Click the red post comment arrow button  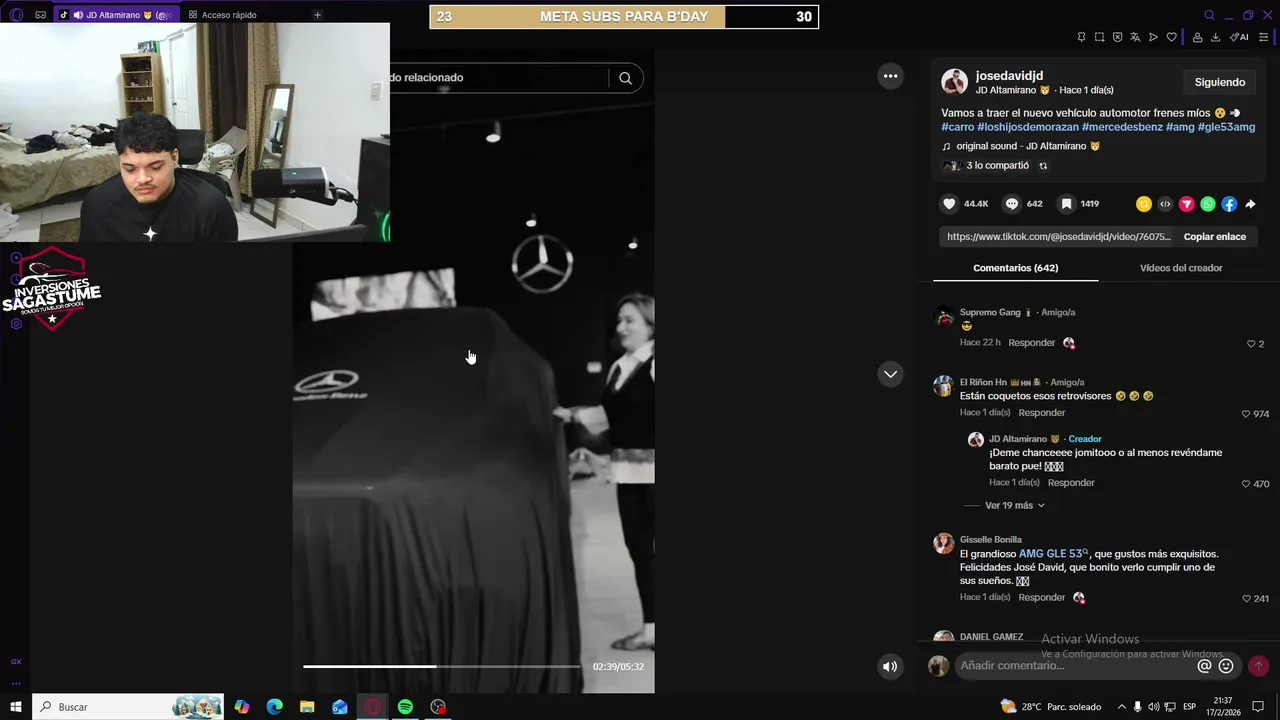coord(1259,666)
